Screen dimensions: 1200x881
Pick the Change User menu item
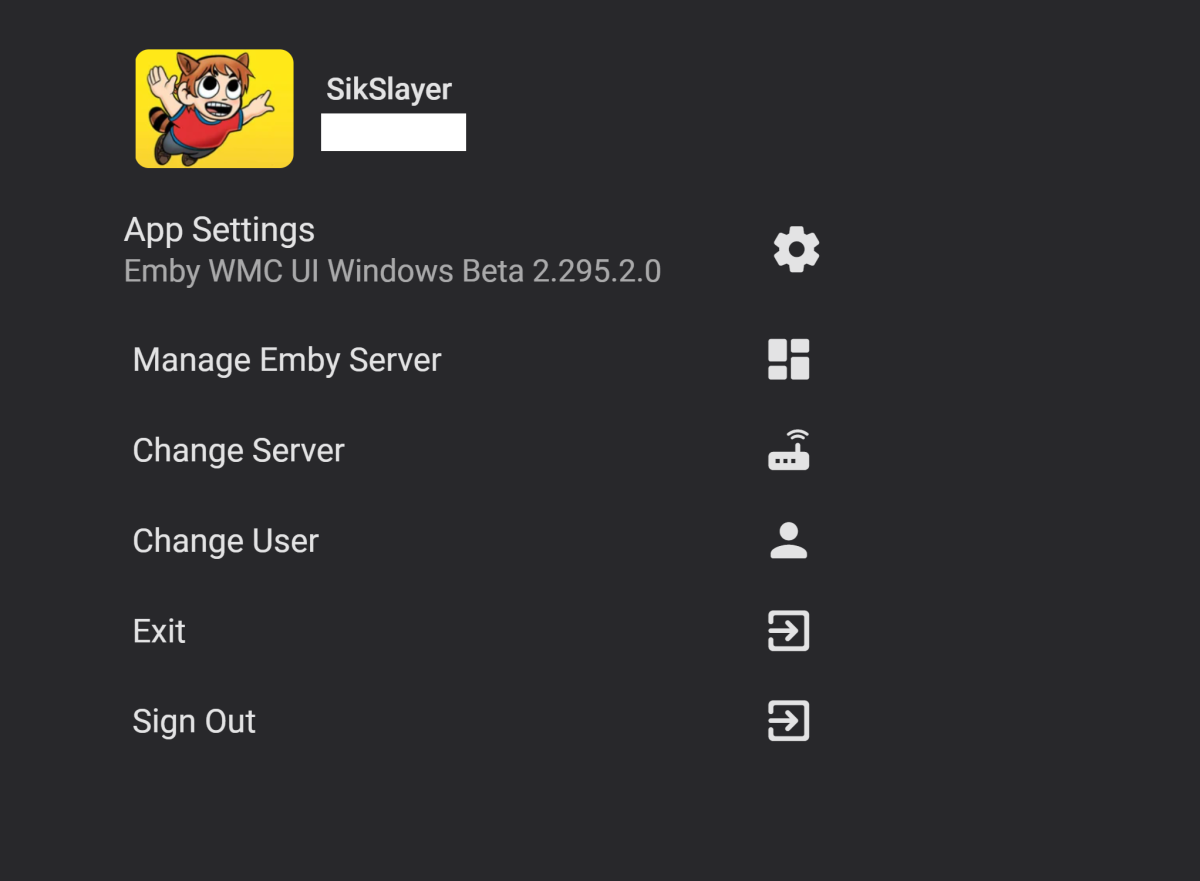(225, 541)
